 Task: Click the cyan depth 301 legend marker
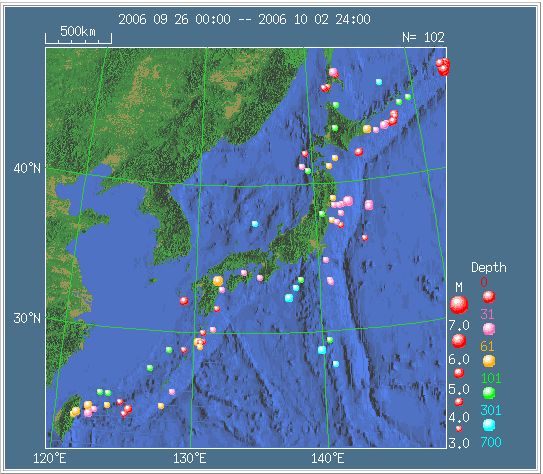coord(489,425)
